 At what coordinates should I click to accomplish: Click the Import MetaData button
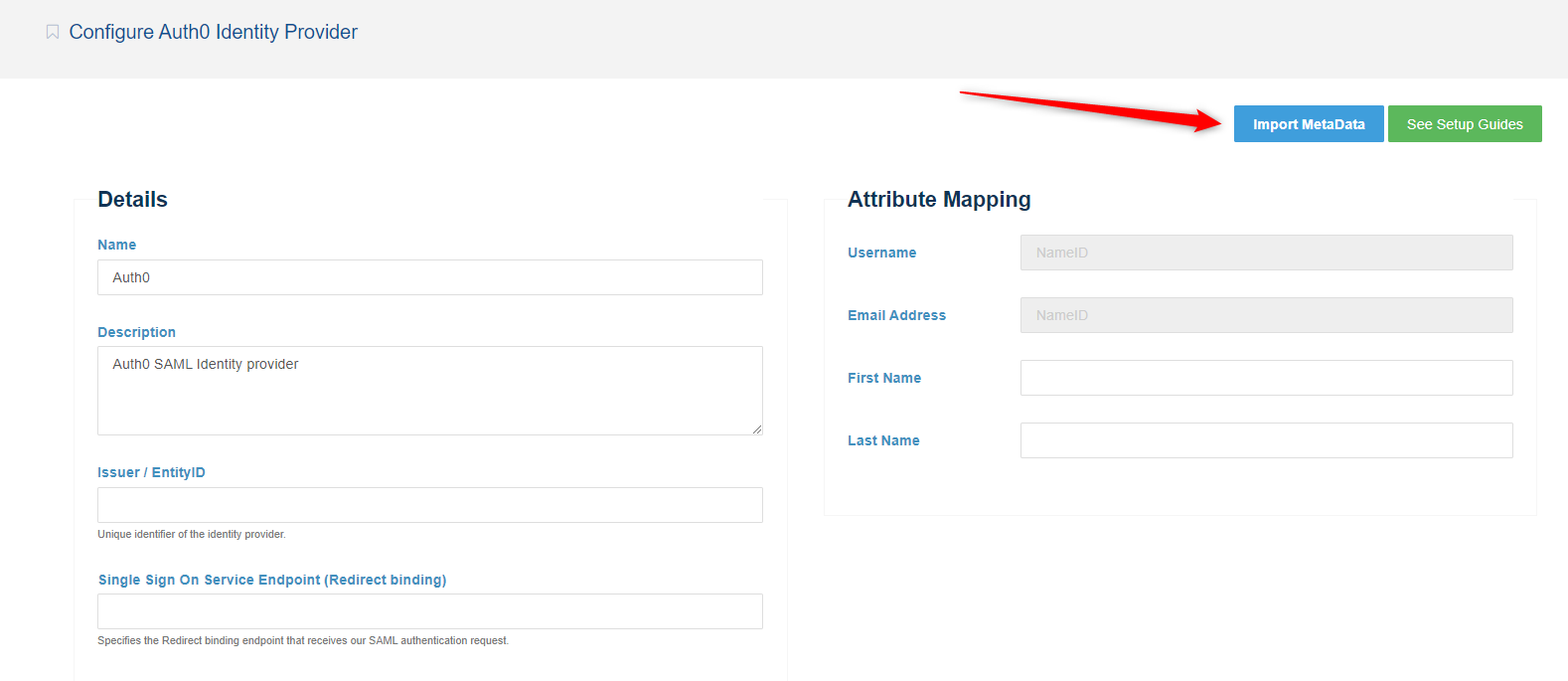pos(1308,124)
